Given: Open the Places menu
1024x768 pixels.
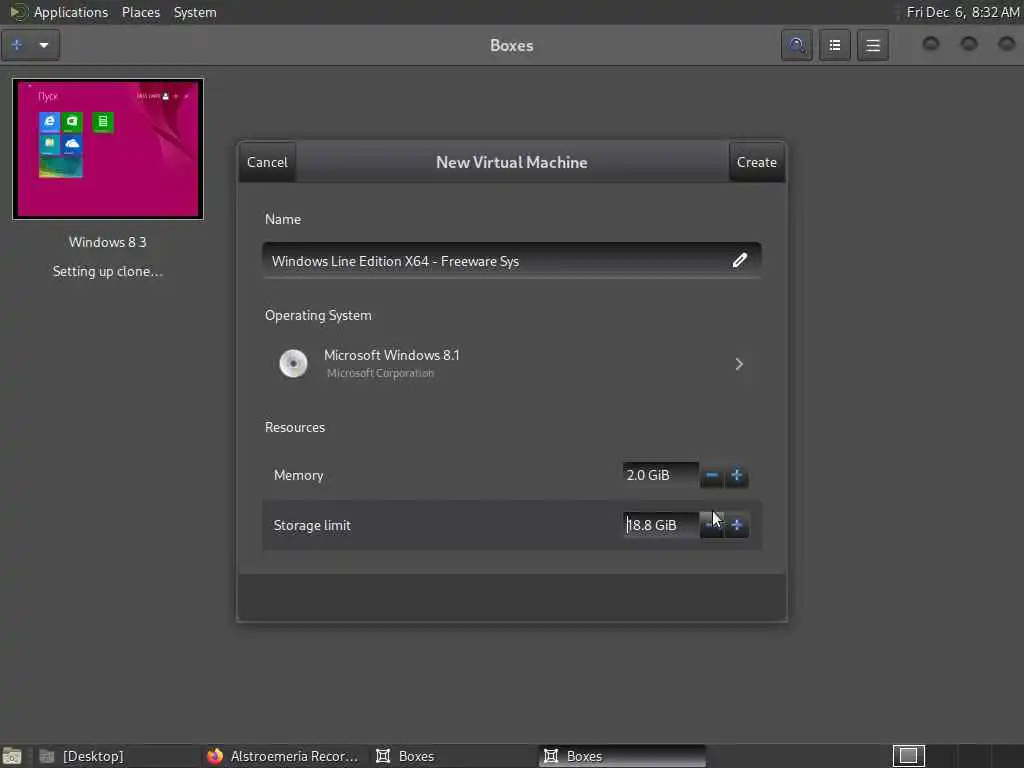Looking at the screenshot, I should coord(141,12).
